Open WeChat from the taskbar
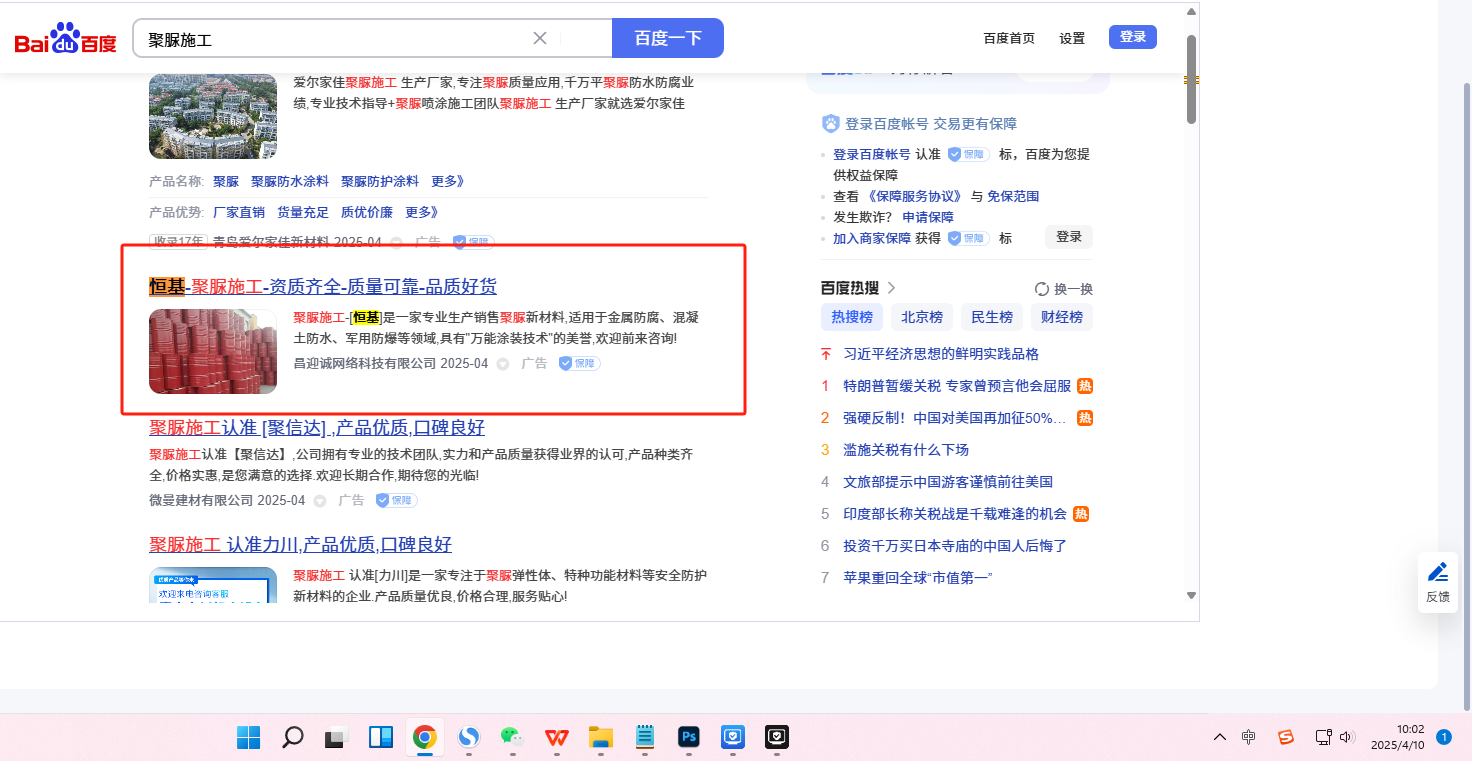Image resolution: width=1472 pixels, height=761 pixels. tap(512, 738)
